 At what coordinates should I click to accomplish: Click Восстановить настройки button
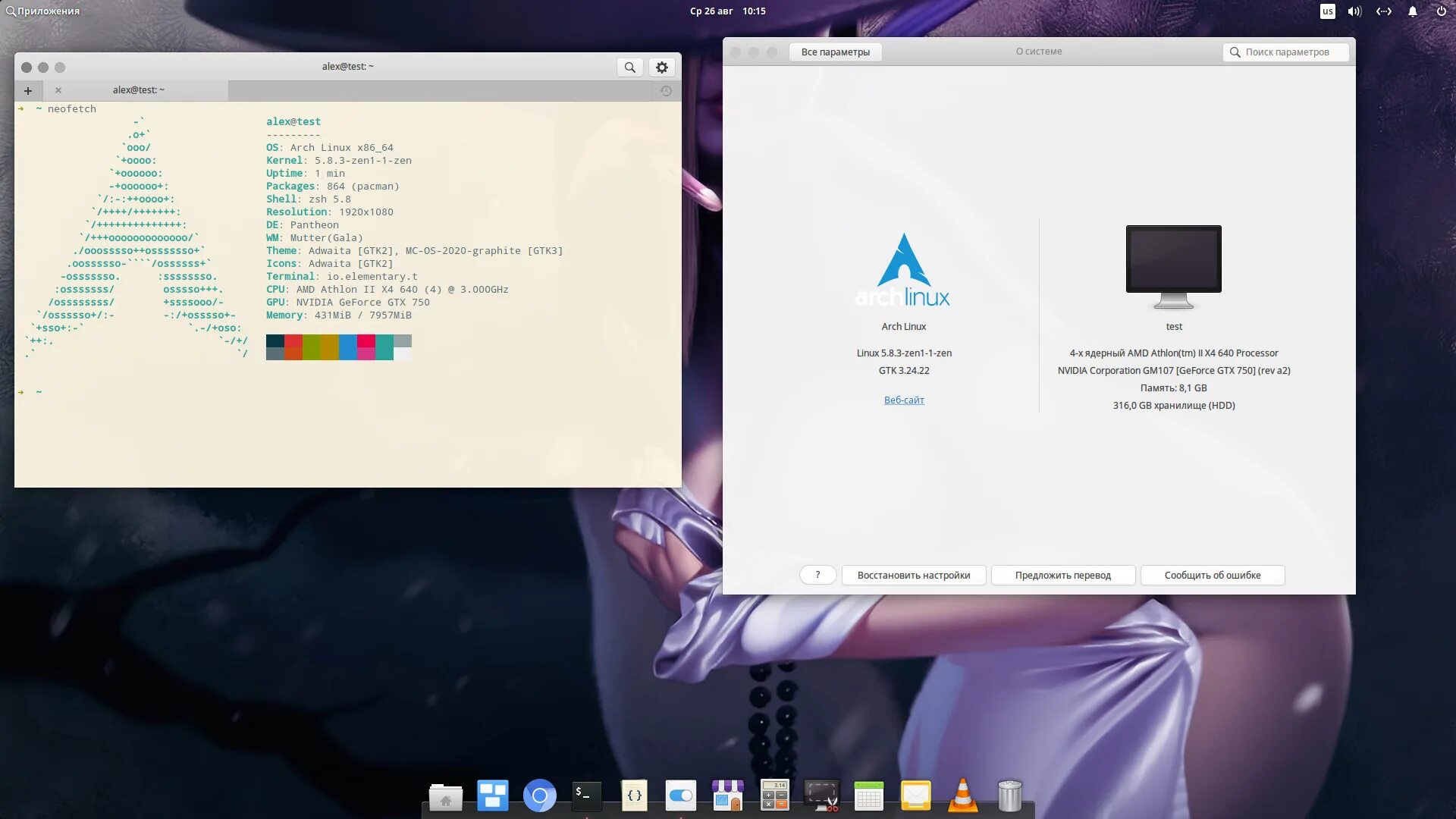point(913,576)
